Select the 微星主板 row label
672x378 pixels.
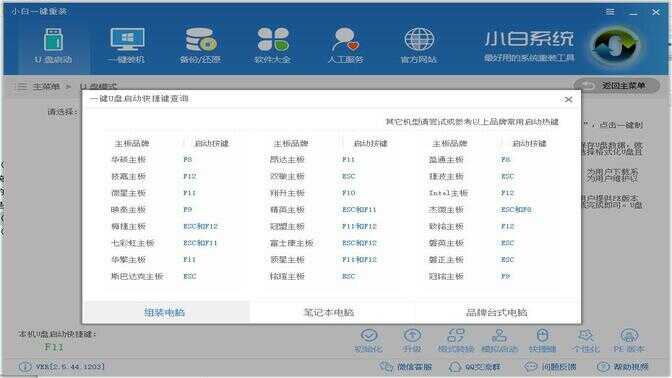point(129,193)
